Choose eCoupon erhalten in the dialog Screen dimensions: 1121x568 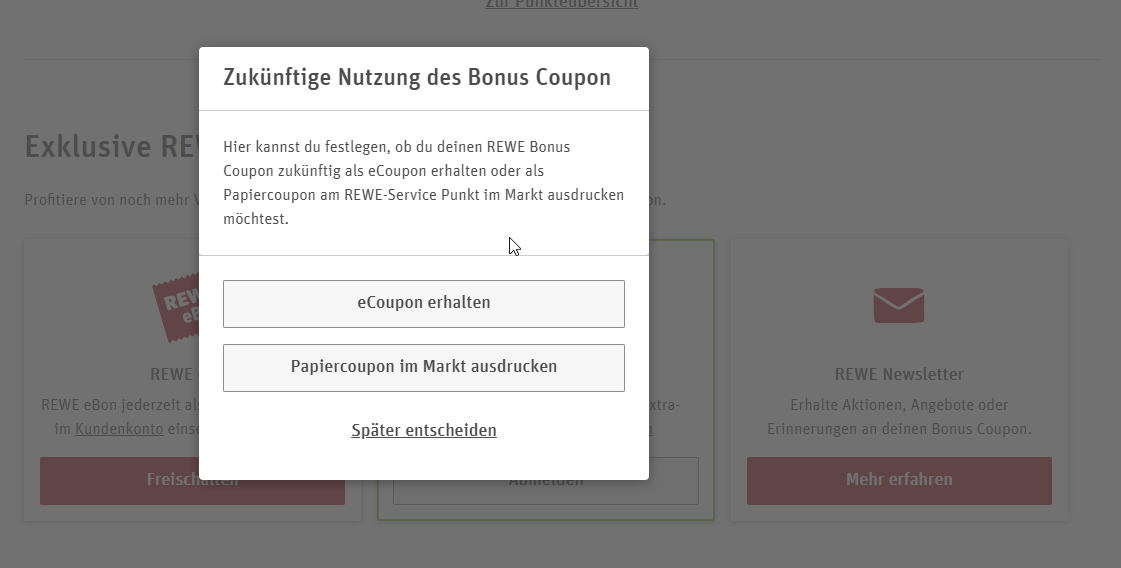coord(424,304)
